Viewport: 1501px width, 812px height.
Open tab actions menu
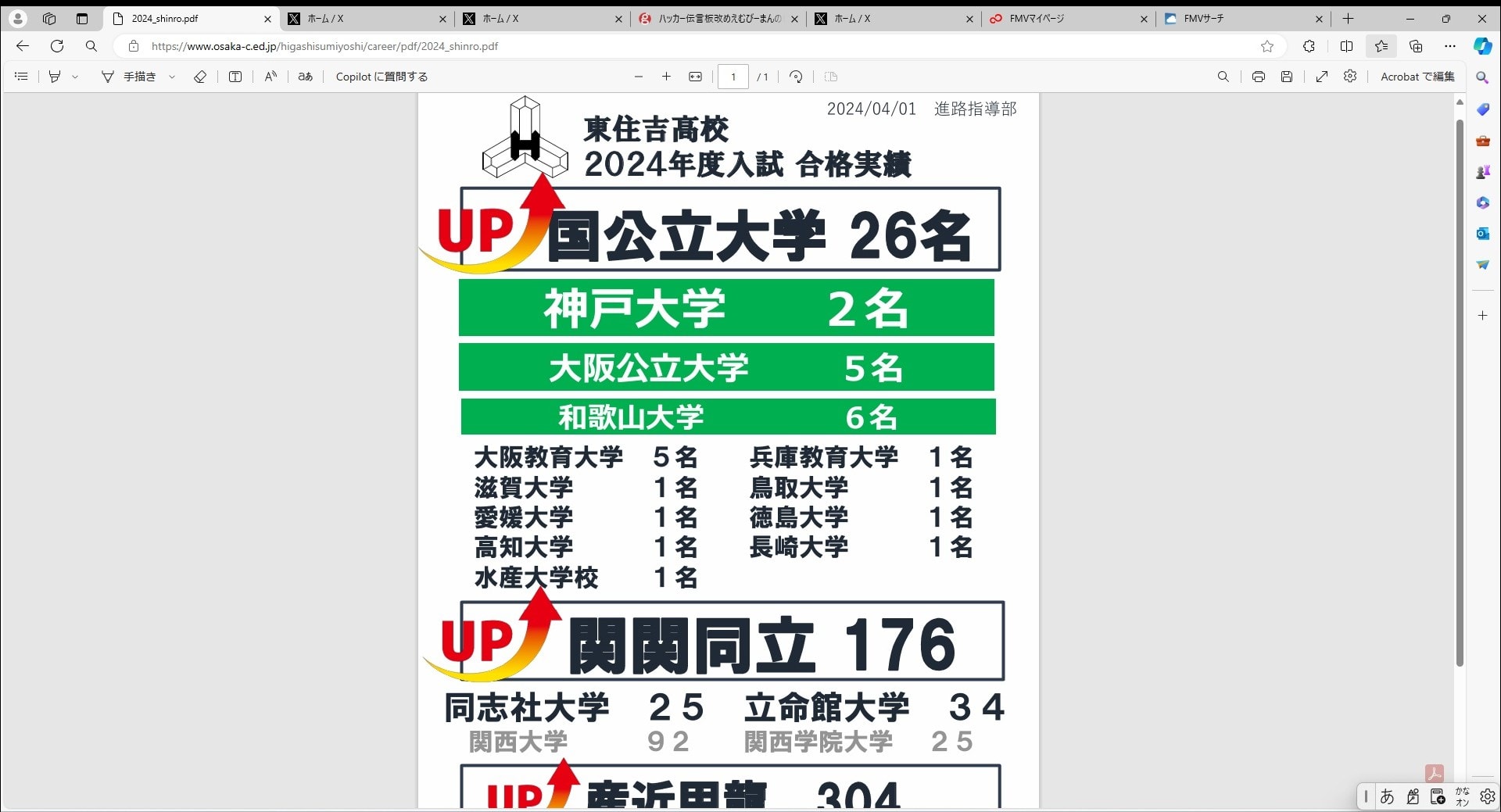pos(82,19)
